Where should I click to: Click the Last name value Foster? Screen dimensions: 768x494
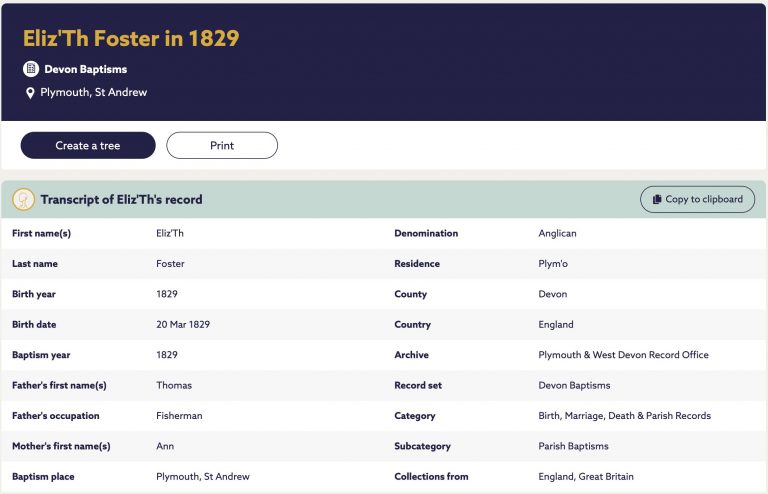click(170, 264)
